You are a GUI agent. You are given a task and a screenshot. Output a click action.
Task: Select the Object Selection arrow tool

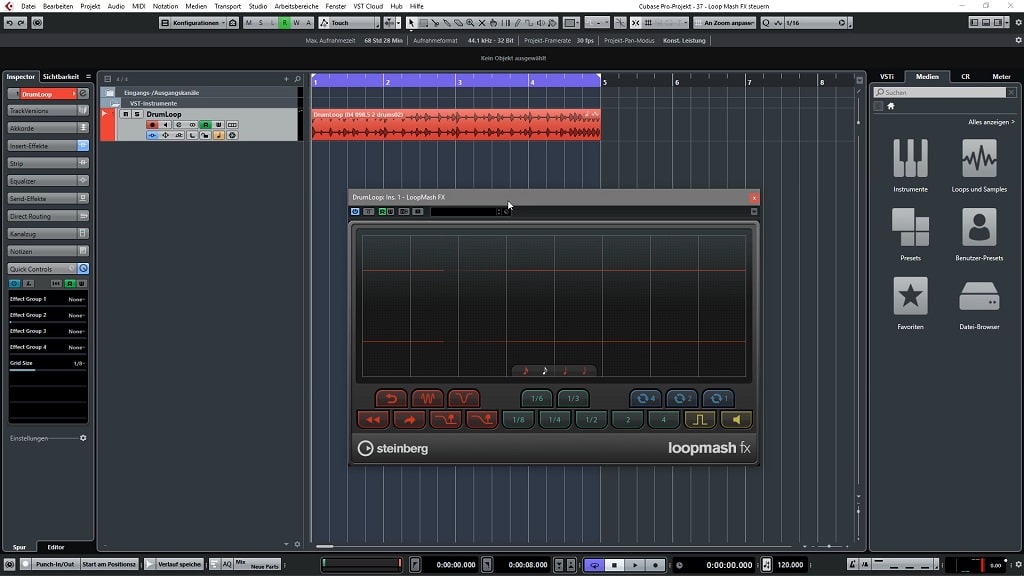(411, 23)
